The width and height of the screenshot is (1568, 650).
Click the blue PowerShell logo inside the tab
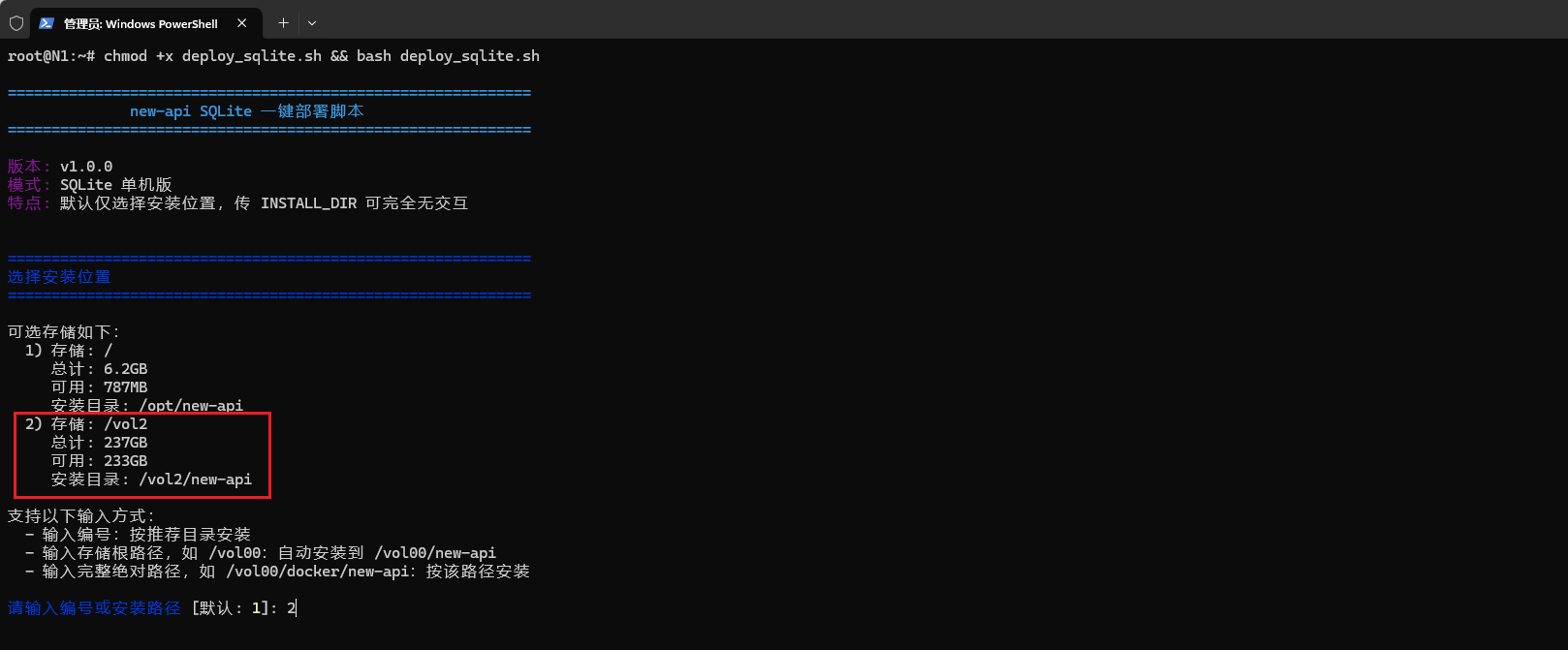point(45,22)
